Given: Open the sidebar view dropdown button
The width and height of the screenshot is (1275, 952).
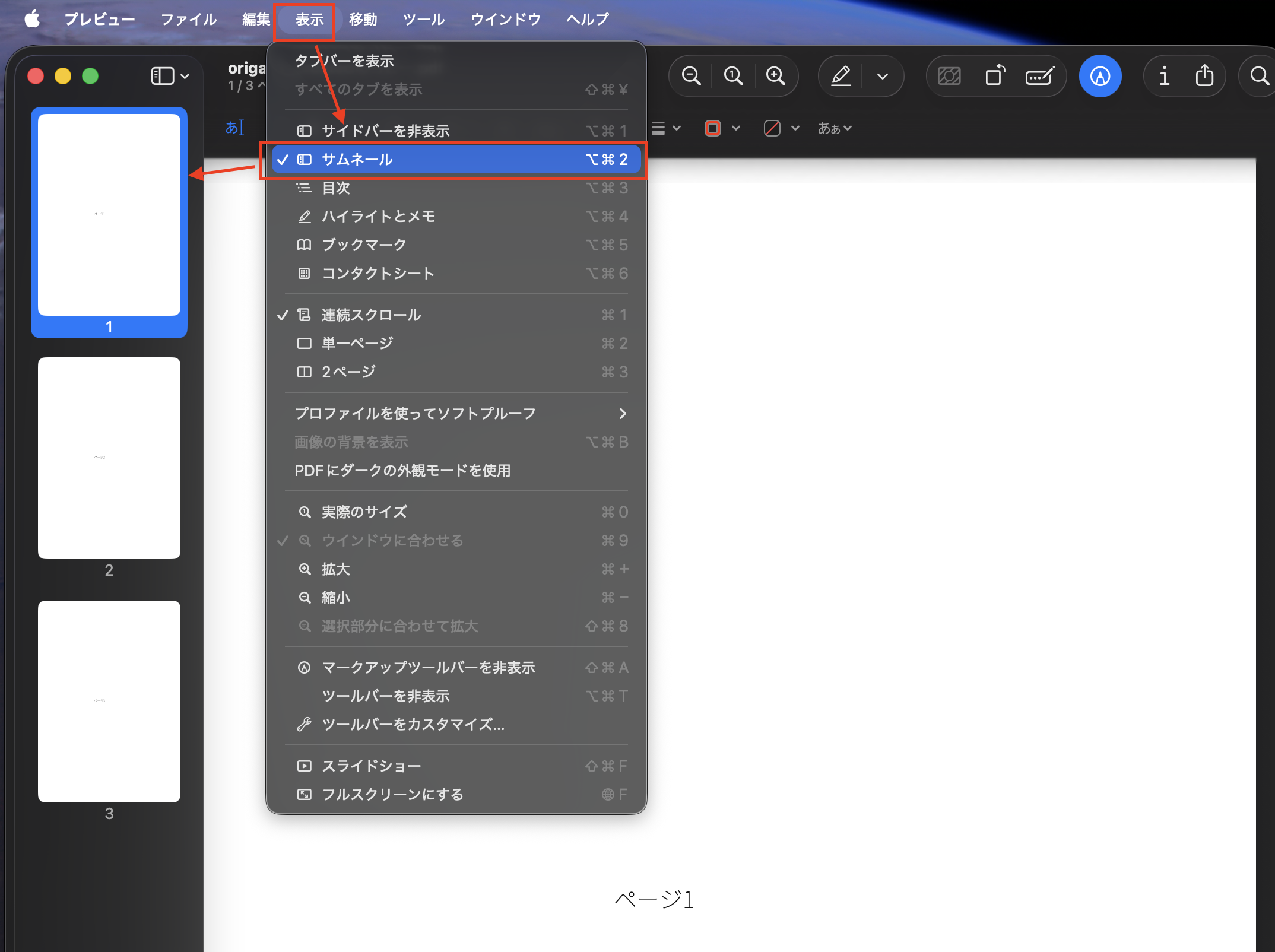Looking at the screenshot, I should pyautogui.click(x=170, y=76).
